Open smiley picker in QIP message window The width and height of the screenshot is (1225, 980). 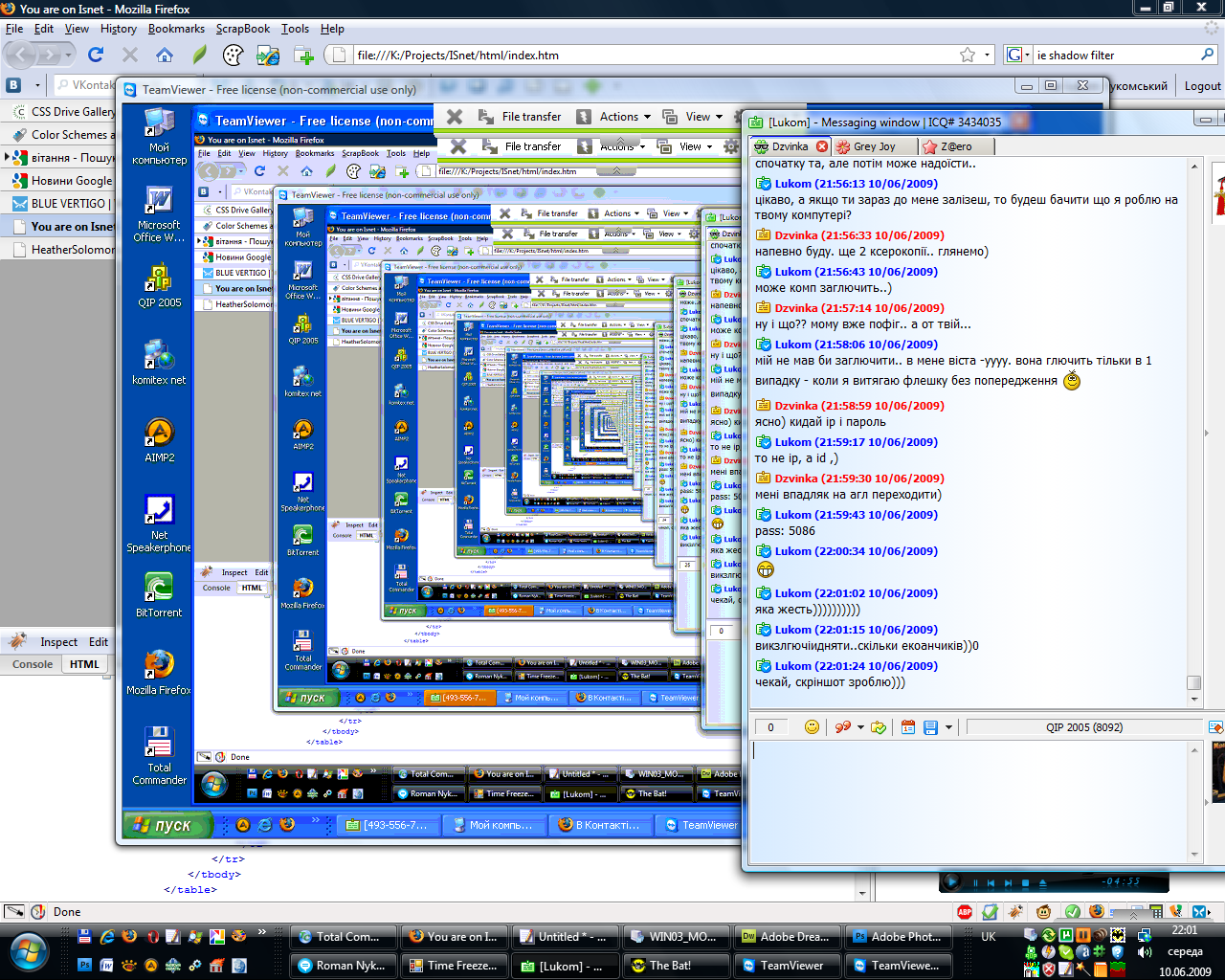(x=812, y=727)
